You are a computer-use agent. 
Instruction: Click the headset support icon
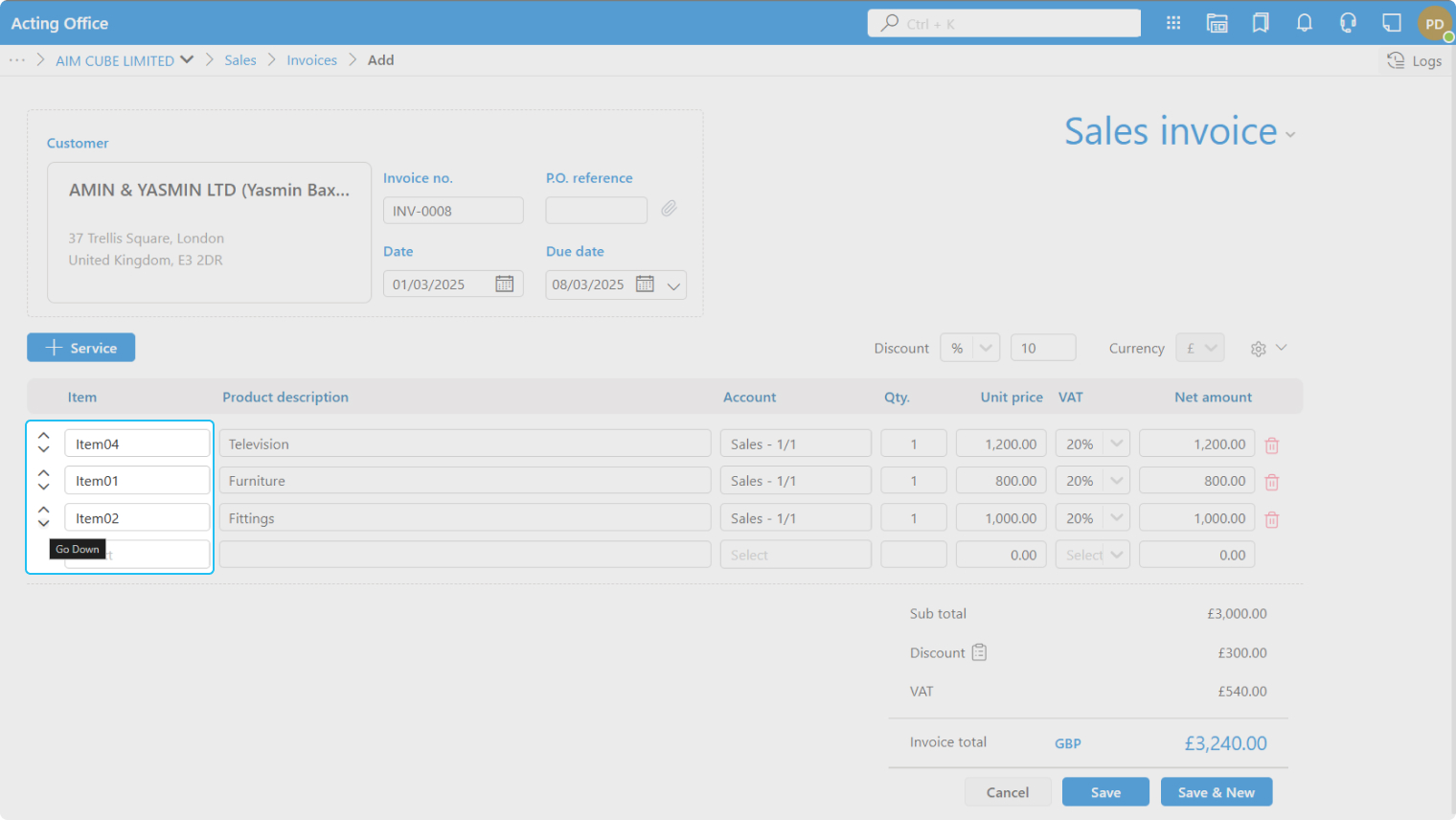point(1348,23)
